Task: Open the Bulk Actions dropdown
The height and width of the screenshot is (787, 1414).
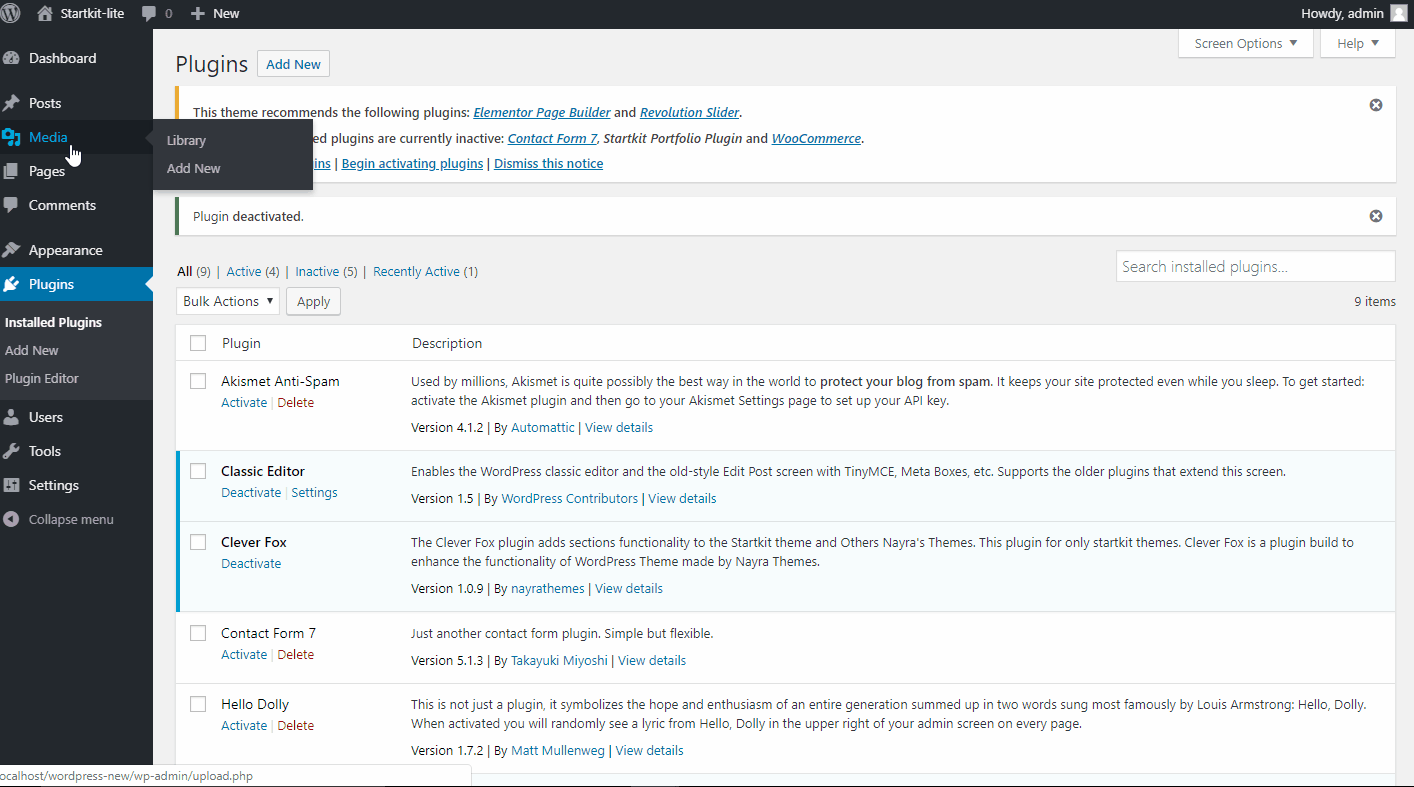Action: (x=228, y=301)
